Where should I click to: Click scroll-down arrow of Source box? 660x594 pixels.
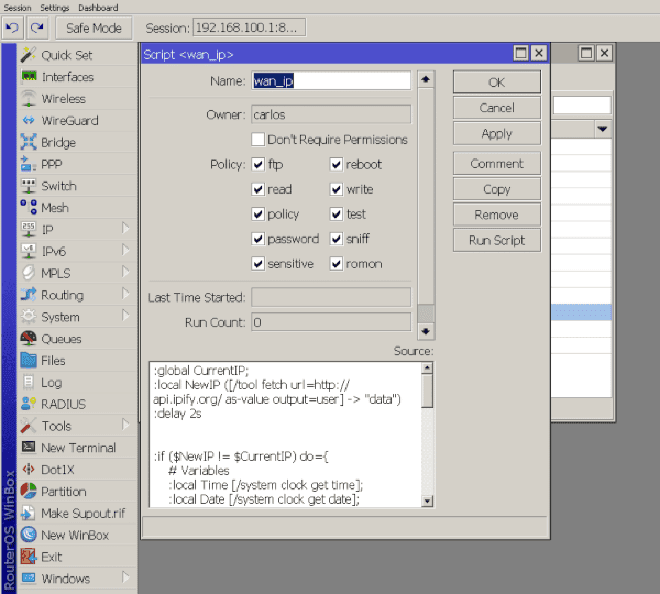(x=427, y=501)
